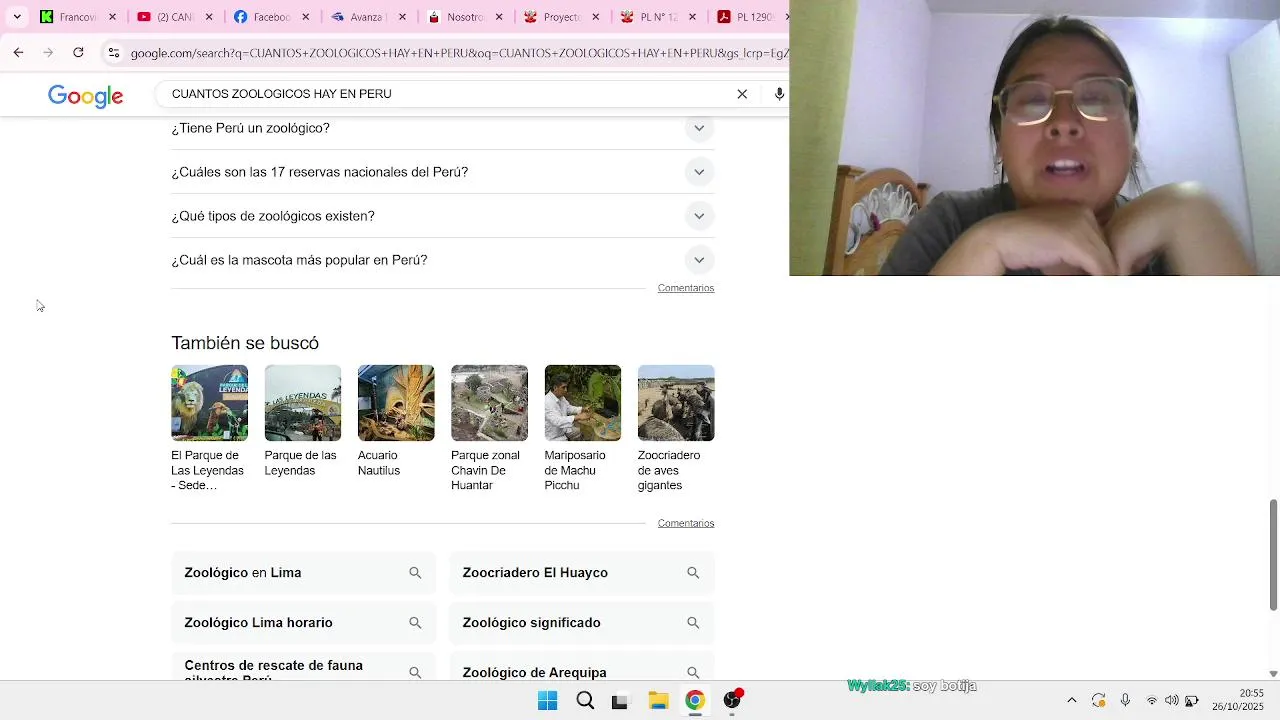Search related: Zoológico en Lima
The height and width of the screenshot is (720, 1280).
click(304, 573)
